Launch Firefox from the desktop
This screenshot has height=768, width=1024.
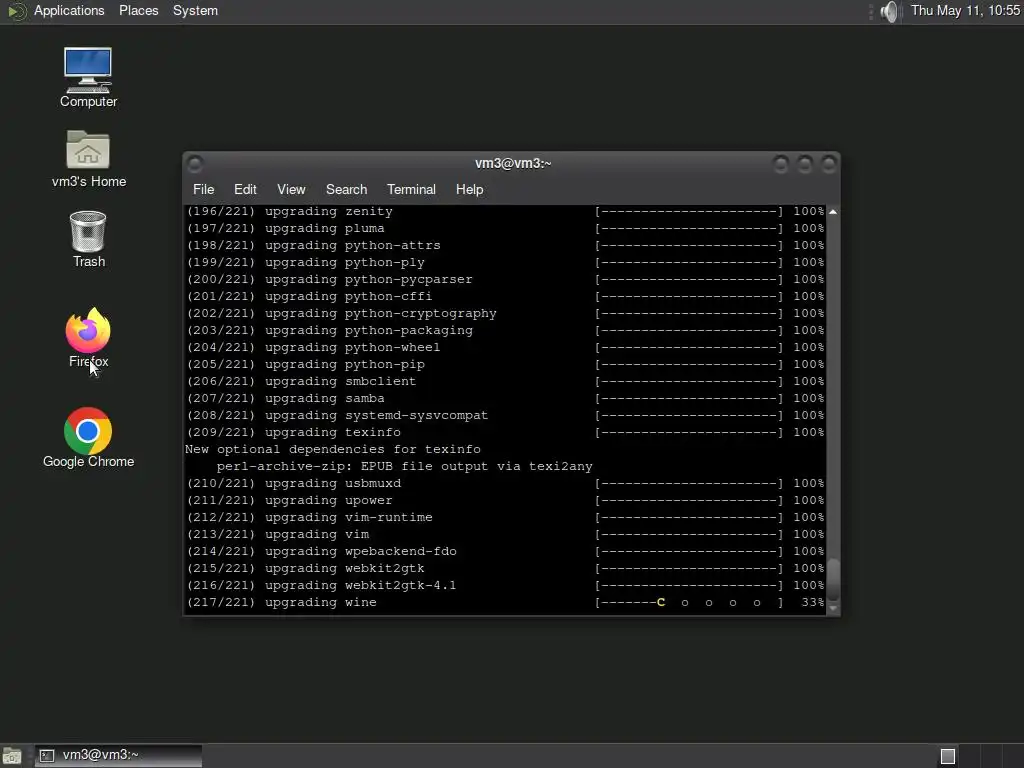click(x=88, y=338)
